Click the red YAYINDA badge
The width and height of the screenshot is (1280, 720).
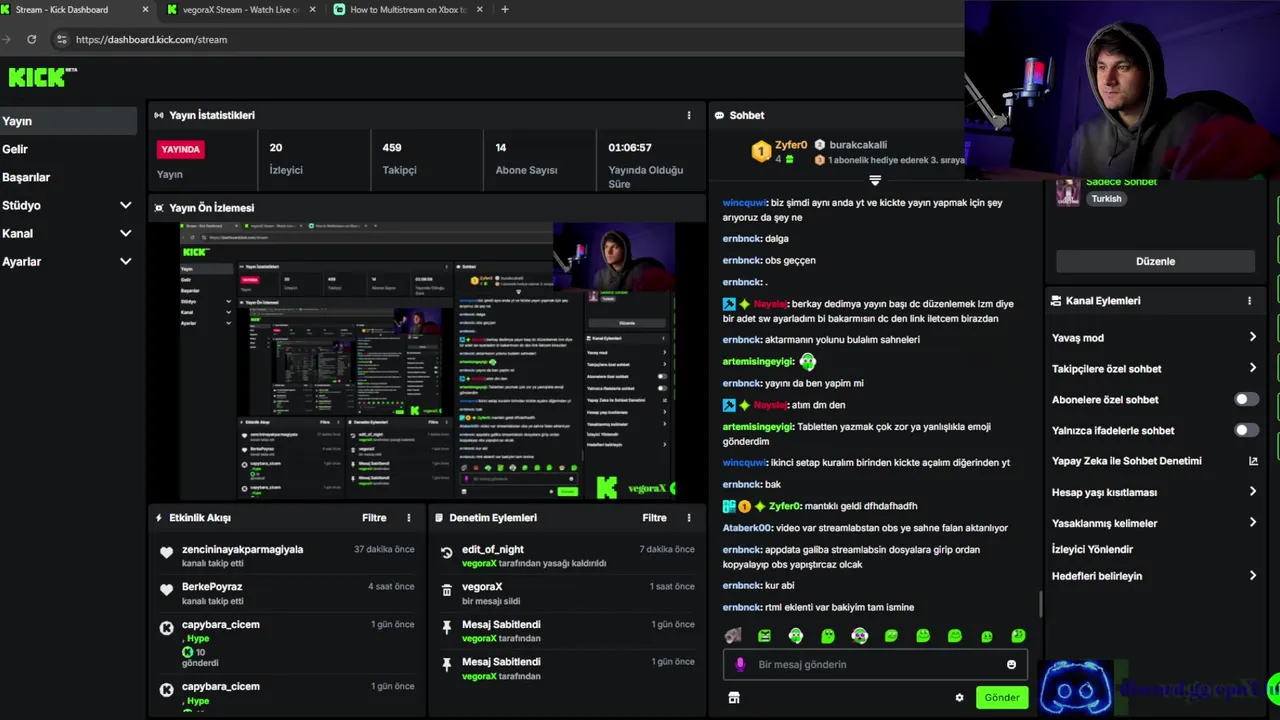point(181,149)
